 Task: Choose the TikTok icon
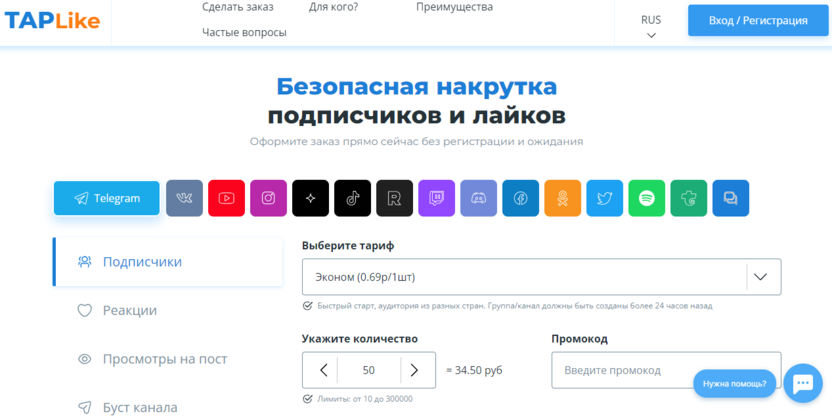(x=353, y=198)
